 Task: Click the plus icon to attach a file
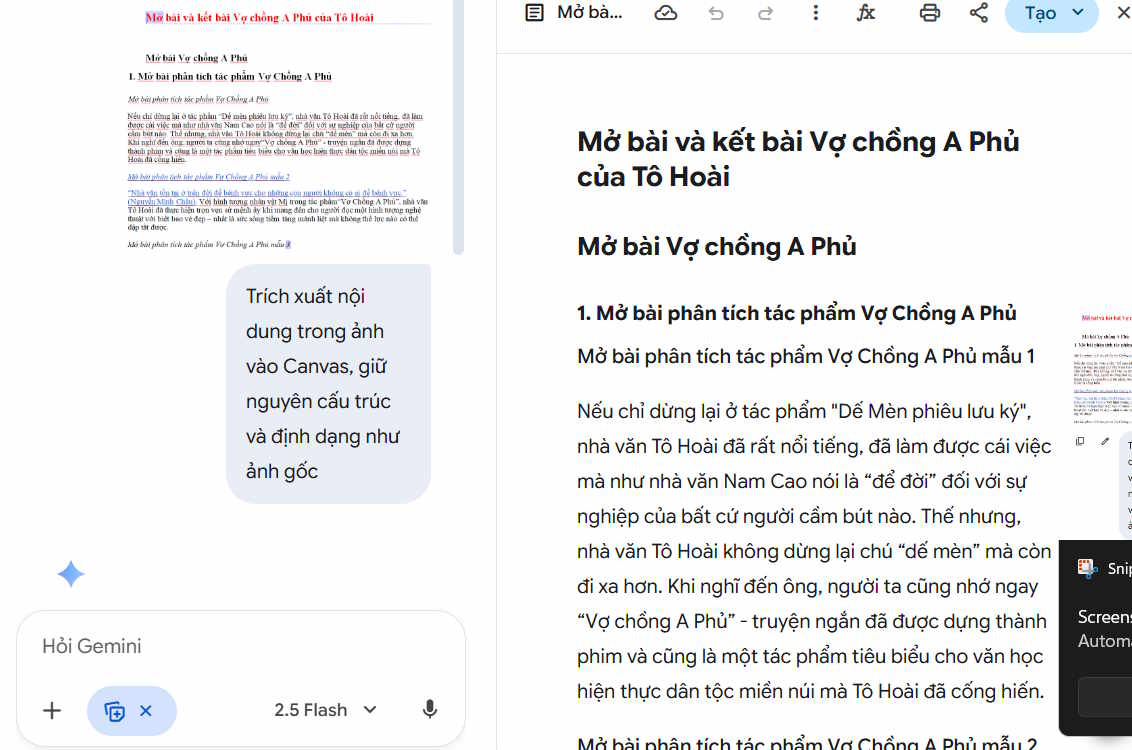tap(52, 710)
